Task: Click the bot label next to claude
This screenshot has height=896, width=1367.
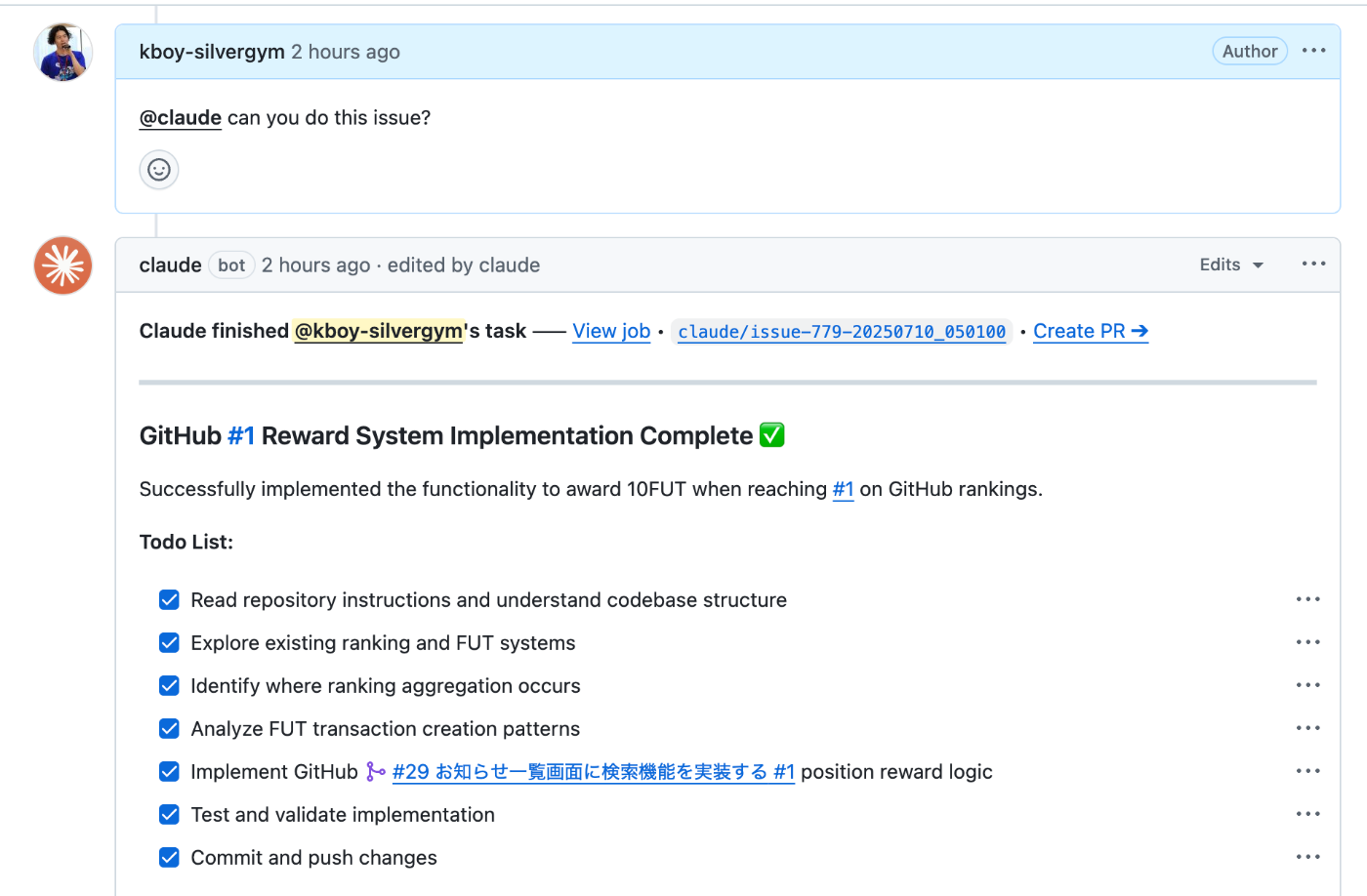Action: [231, 265]
